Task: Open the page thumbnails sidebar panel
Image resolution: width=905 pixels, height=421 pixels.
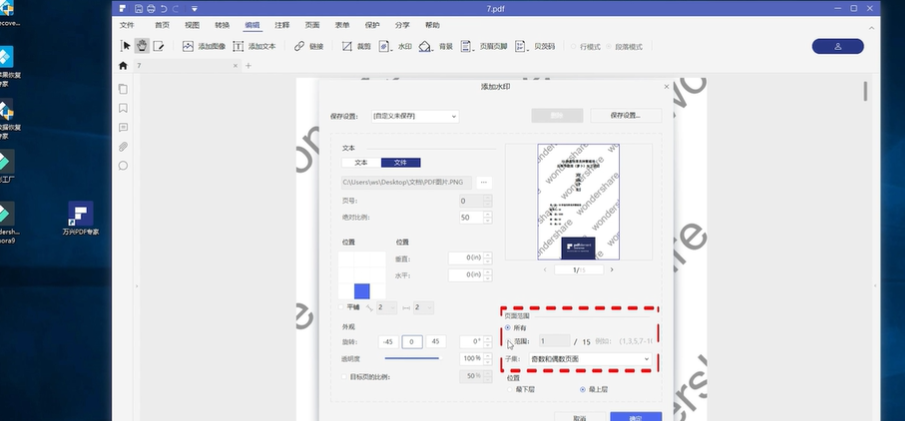Action: point(123,89)
